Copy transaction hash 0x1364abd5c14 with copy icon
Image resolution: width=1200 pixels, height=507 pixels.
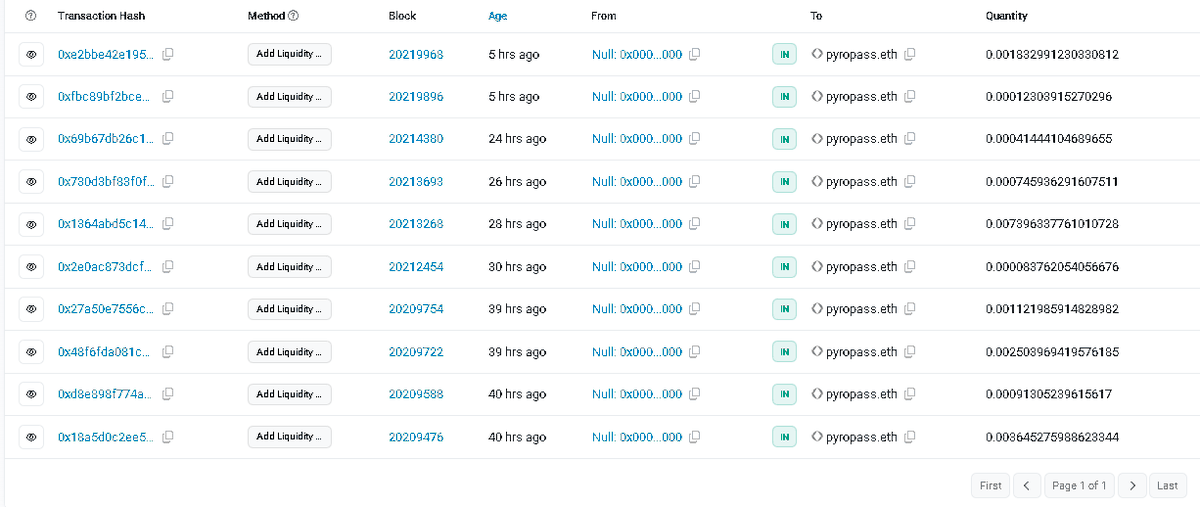tap(168, 224)
